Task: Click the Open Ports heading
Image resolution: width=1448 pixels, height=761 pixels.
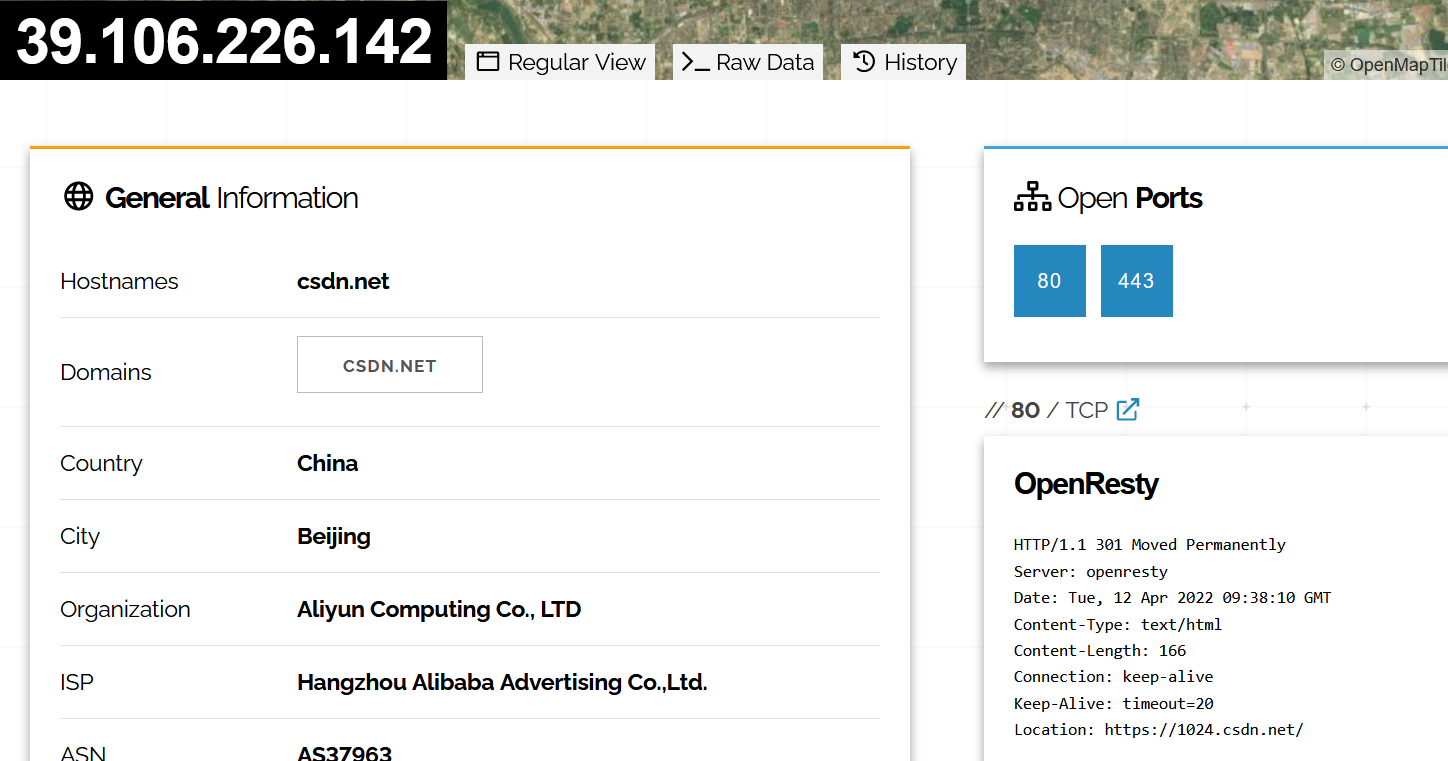Action: coord(1130,198)
